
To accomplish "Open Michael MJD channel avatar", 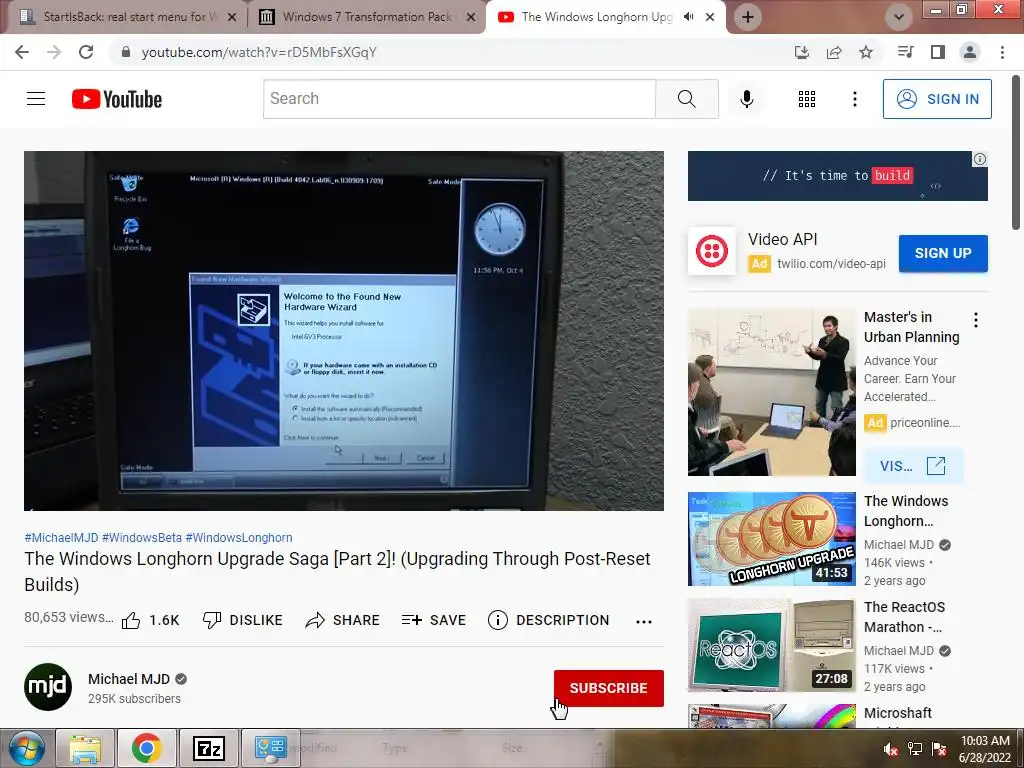I will coord(48,687).
